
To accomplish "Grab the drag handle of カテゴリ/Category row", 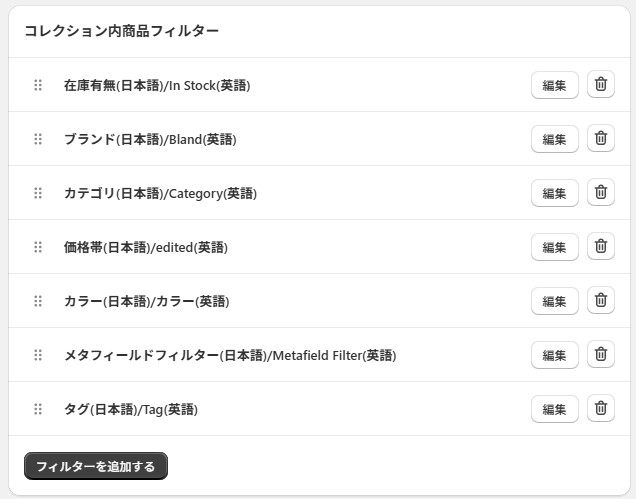I will (38, 193).
